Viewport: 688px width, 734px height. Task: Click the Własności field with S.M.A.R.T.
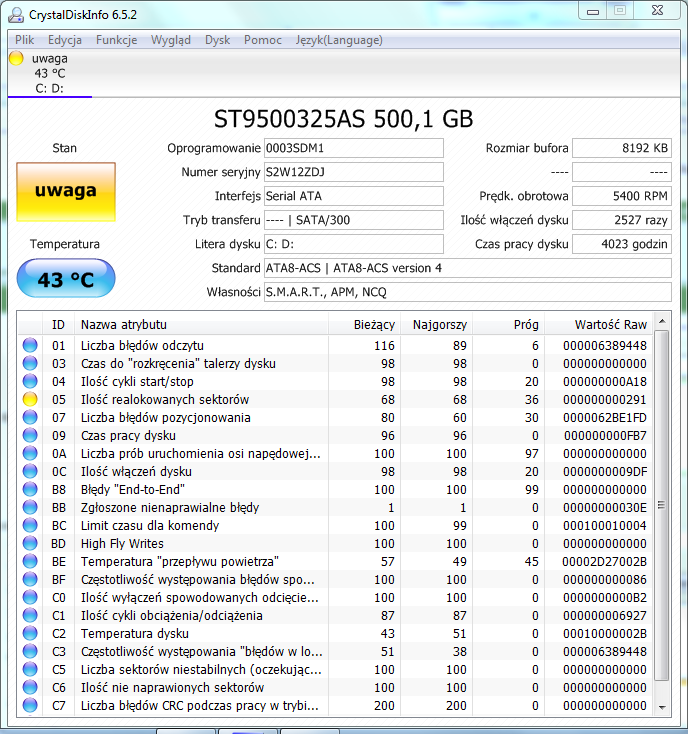click(468, 292)
